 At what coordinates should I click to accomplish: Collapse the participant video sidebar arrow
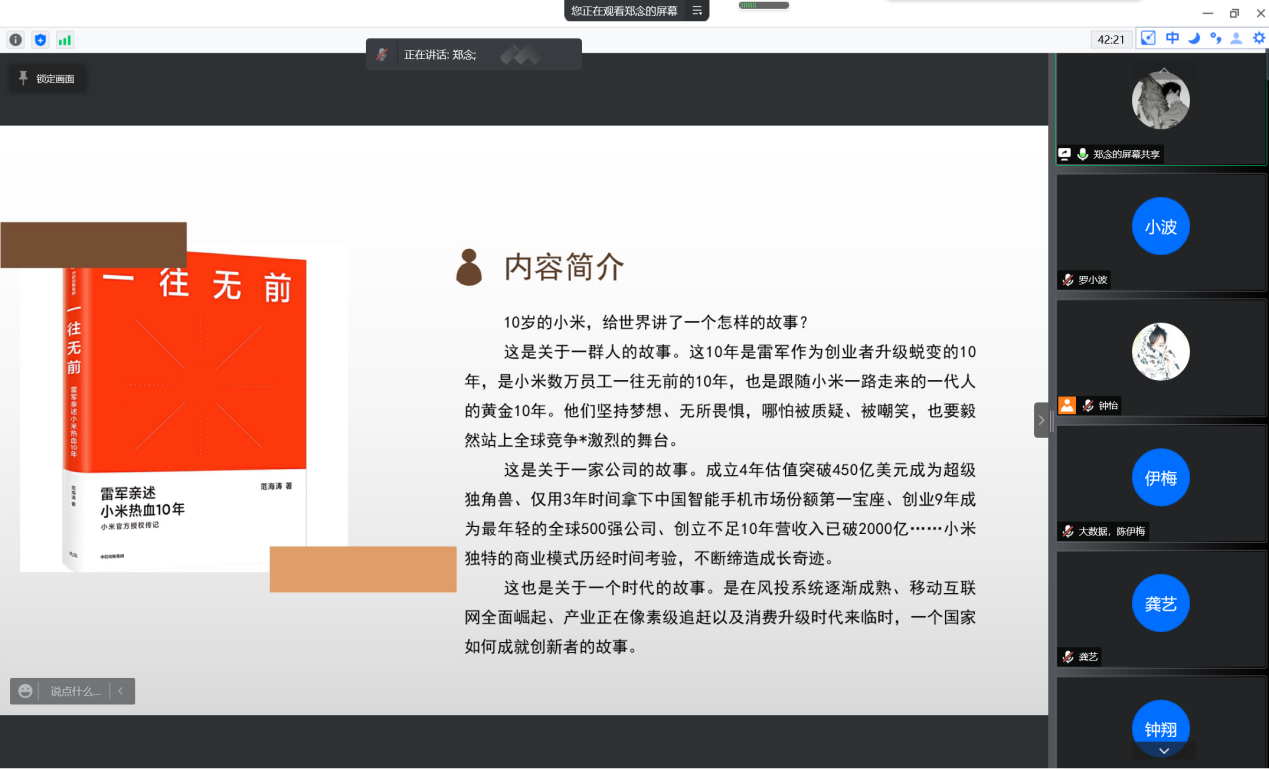click(x=1041, y=420)
